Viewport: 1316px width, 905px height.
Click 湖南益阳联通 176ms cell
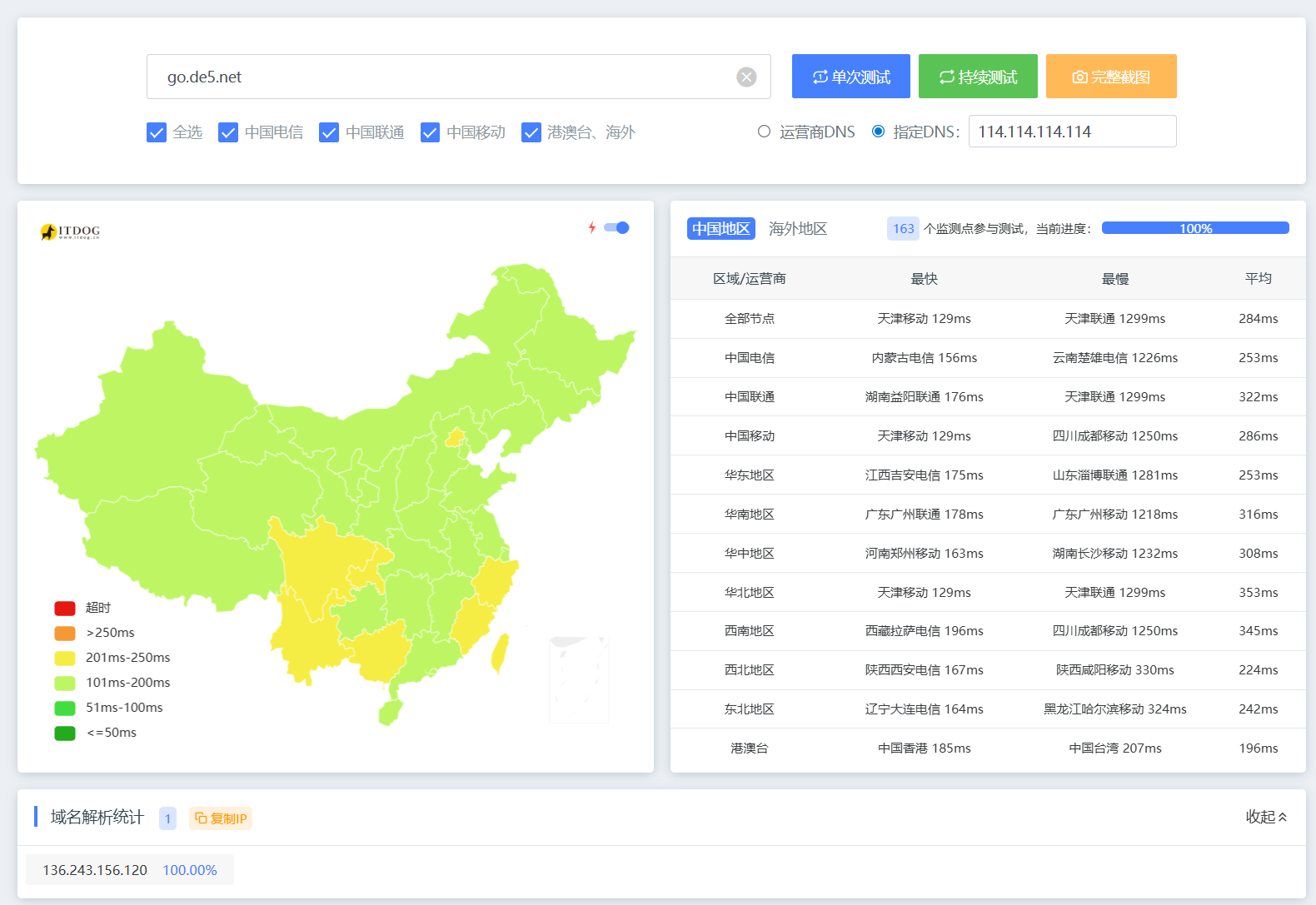coord(925,397)
